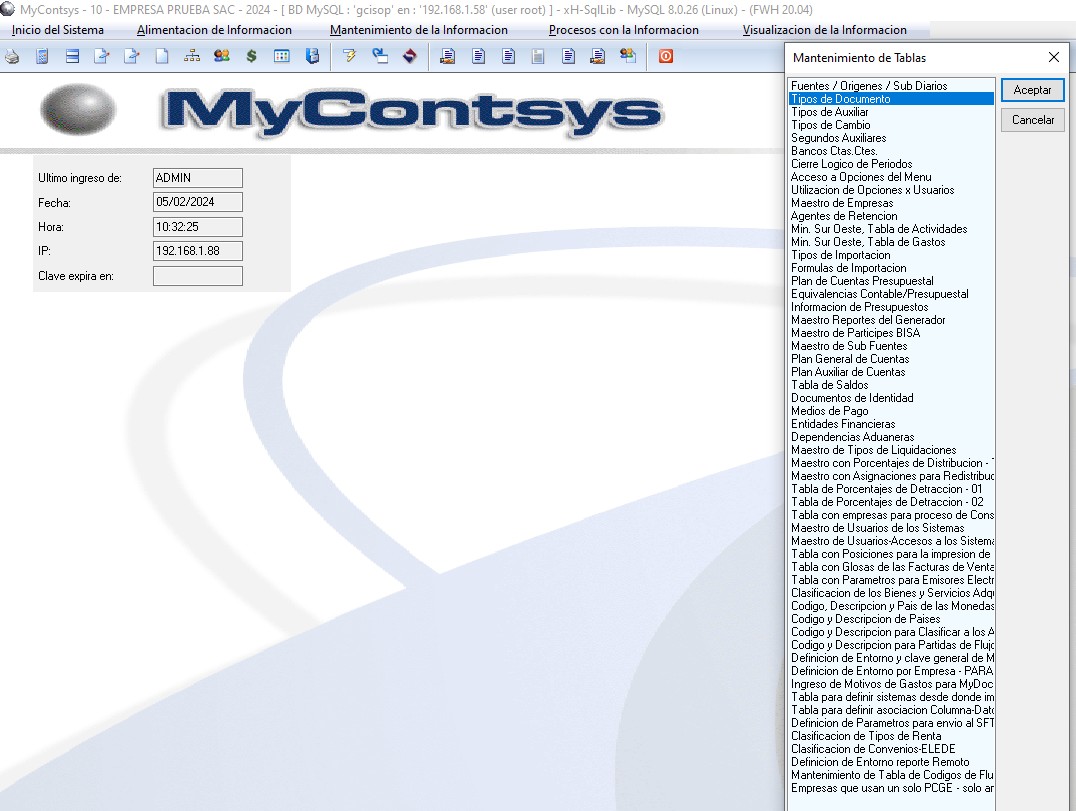Click the blank page toolbar icon
Screen dimensions: 1076x811
(161, 57)
